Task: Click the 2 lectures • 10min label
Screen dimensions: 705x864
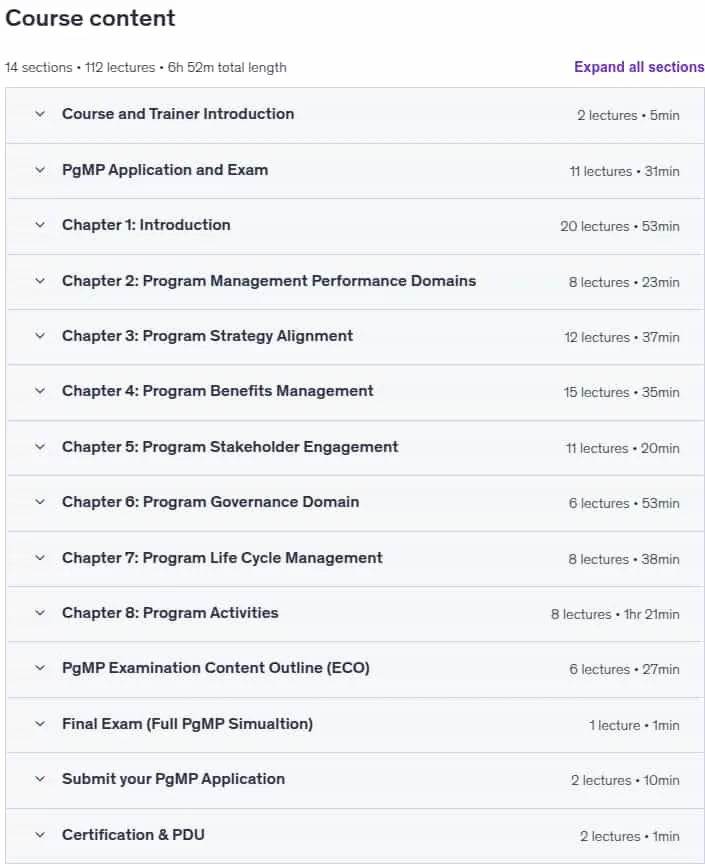Action: tap(625, 781)
